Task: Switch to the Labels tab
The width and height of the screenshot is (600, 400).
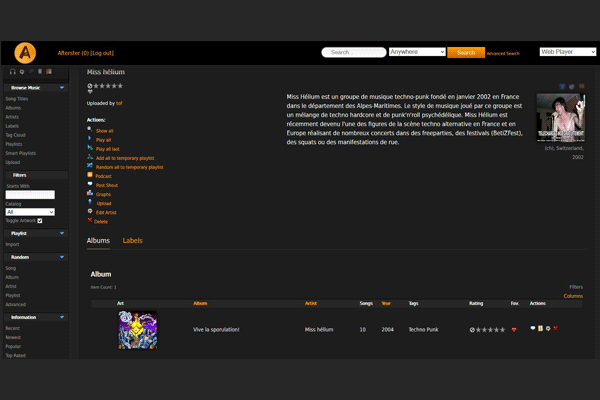Action: click(133, 241)
